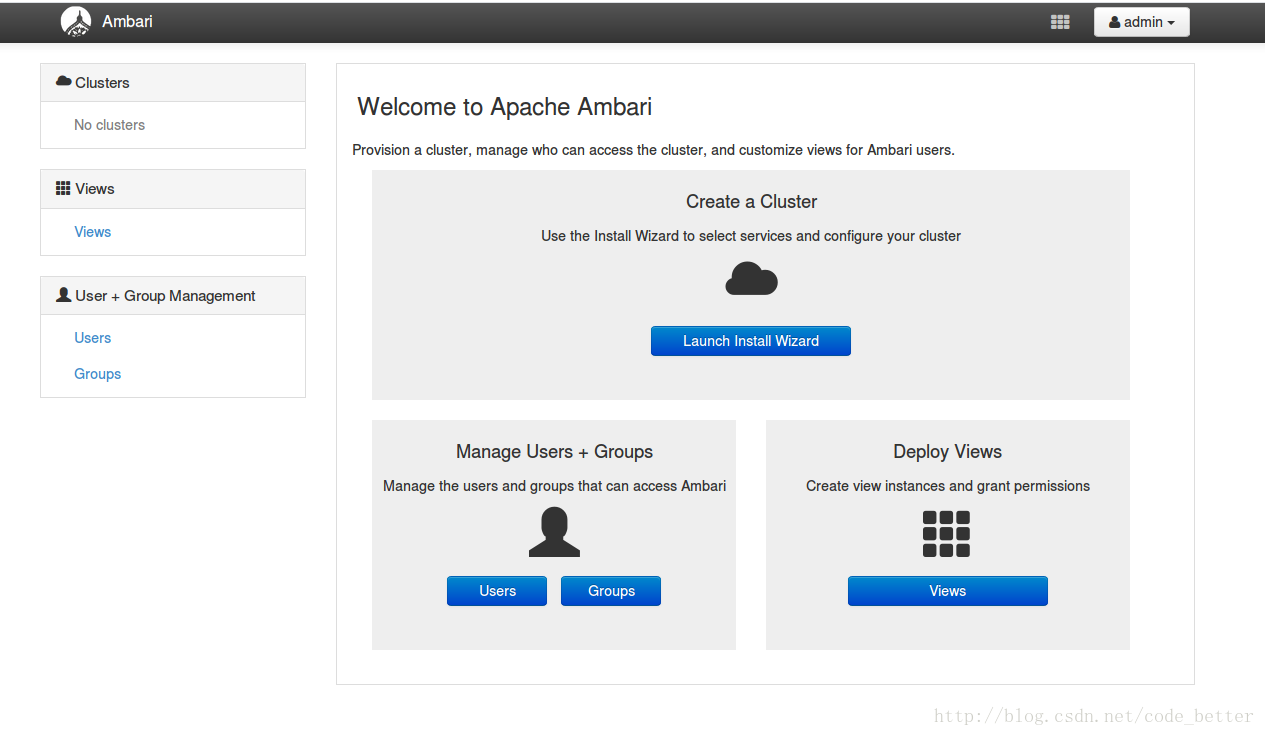
Task: Click 'Create view instances and grant permissions' text
Action: click(x=948, y=486)
